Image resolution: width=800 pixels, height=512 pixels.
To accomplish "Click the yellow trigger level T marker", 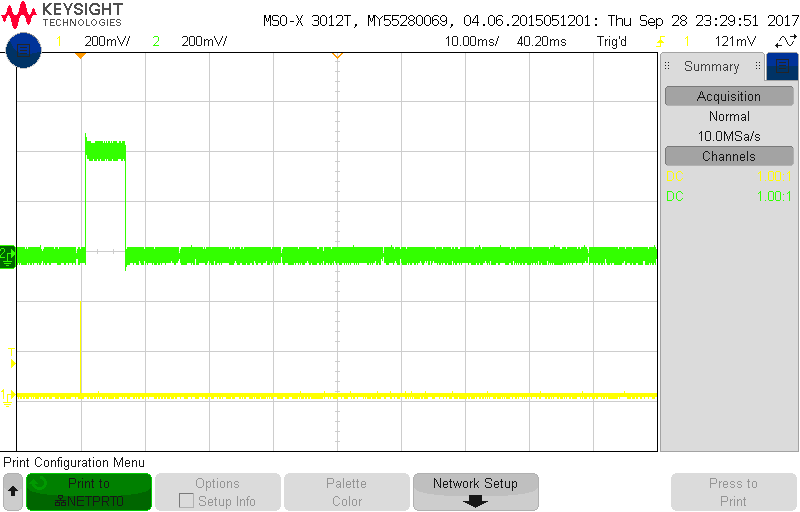I will tap(11, 358).
